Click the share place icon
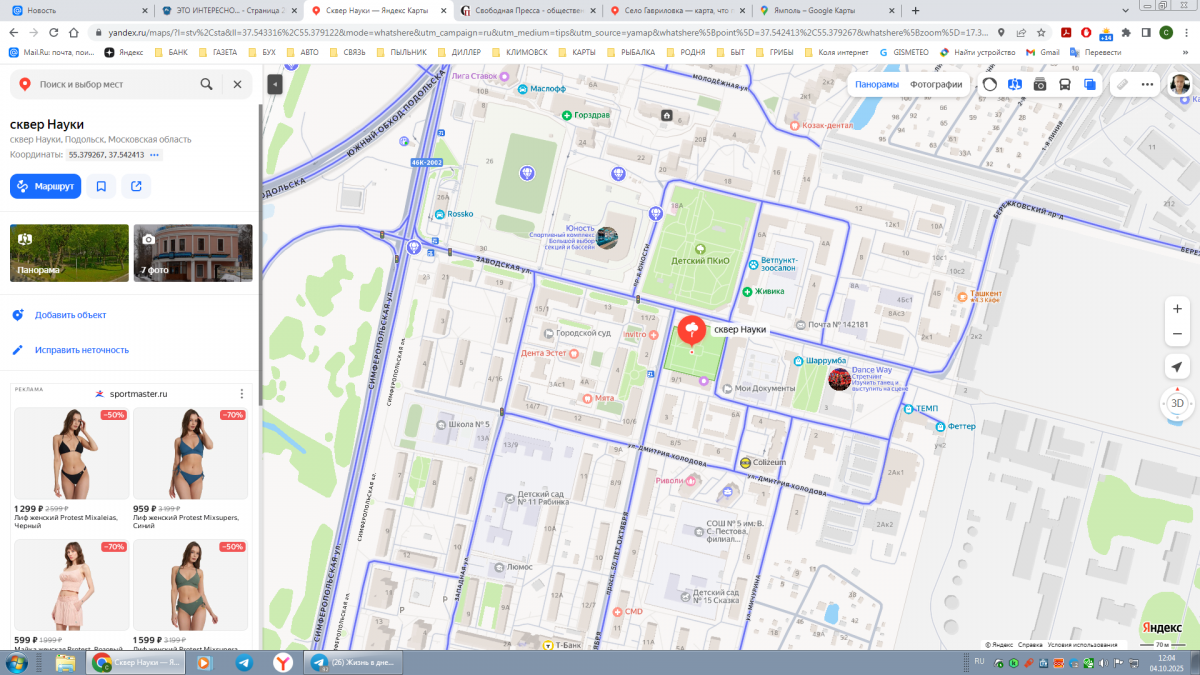 click(x=136, y=186)
